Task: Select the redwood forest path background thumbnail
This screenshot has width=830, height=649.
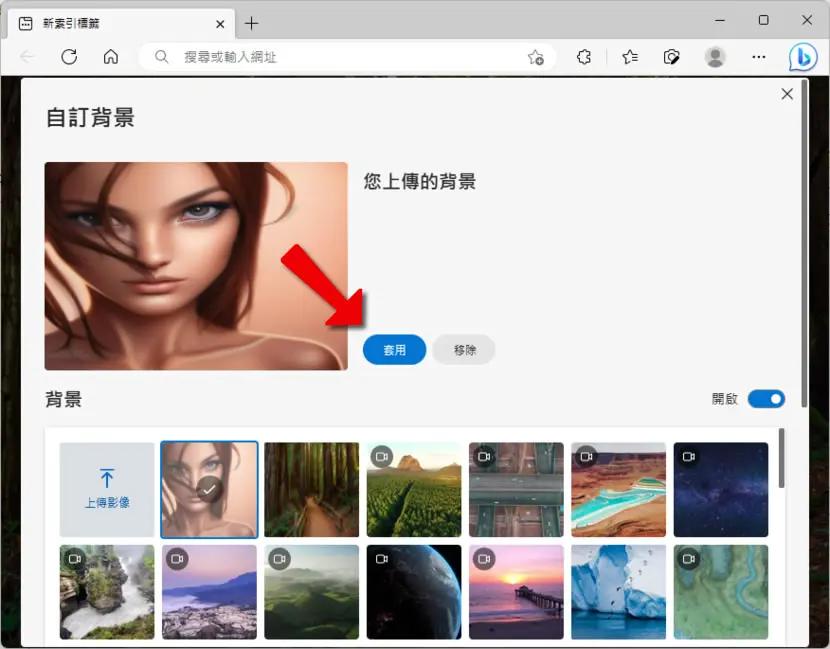Action: 311,490
